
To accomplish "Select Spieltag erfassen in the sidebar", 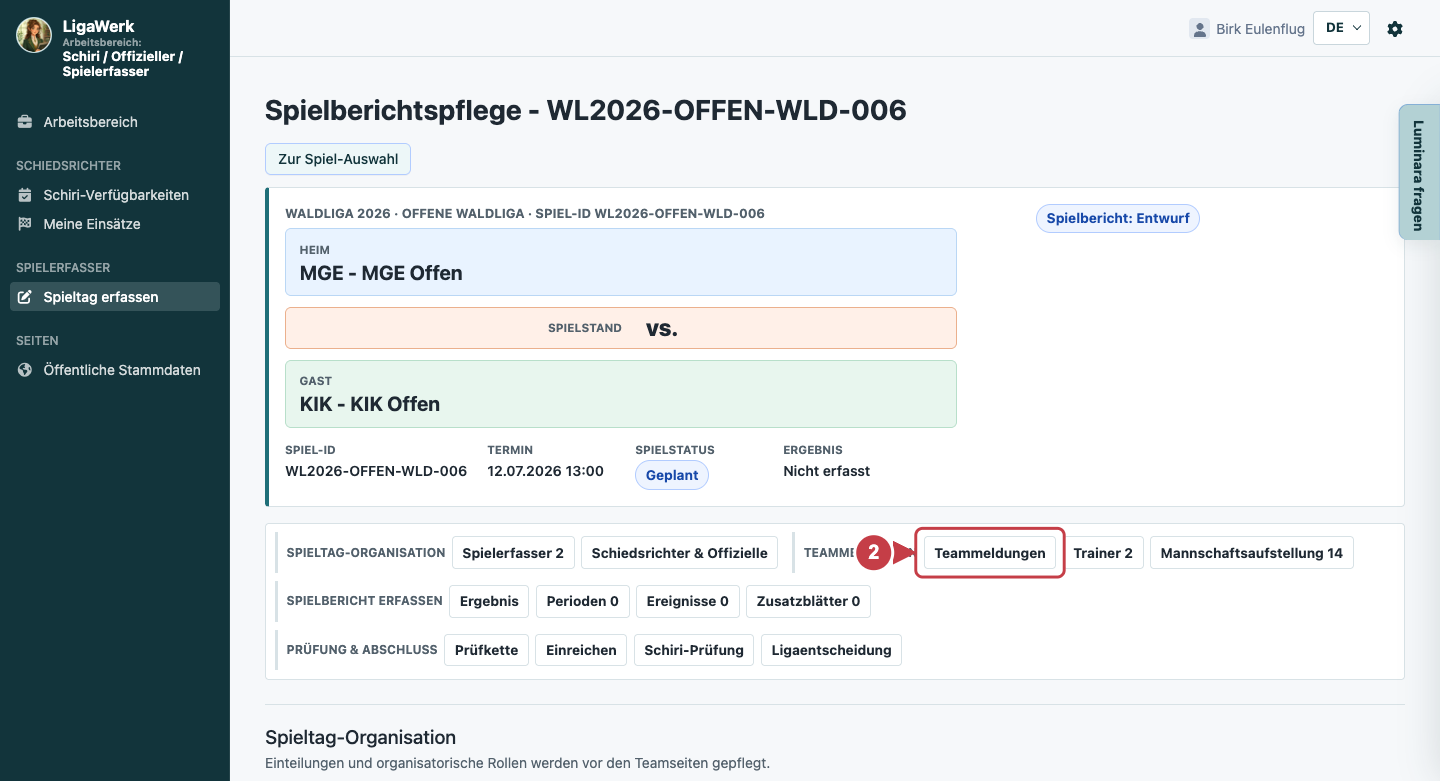I will pyautogui.click(x=115, y=297).
